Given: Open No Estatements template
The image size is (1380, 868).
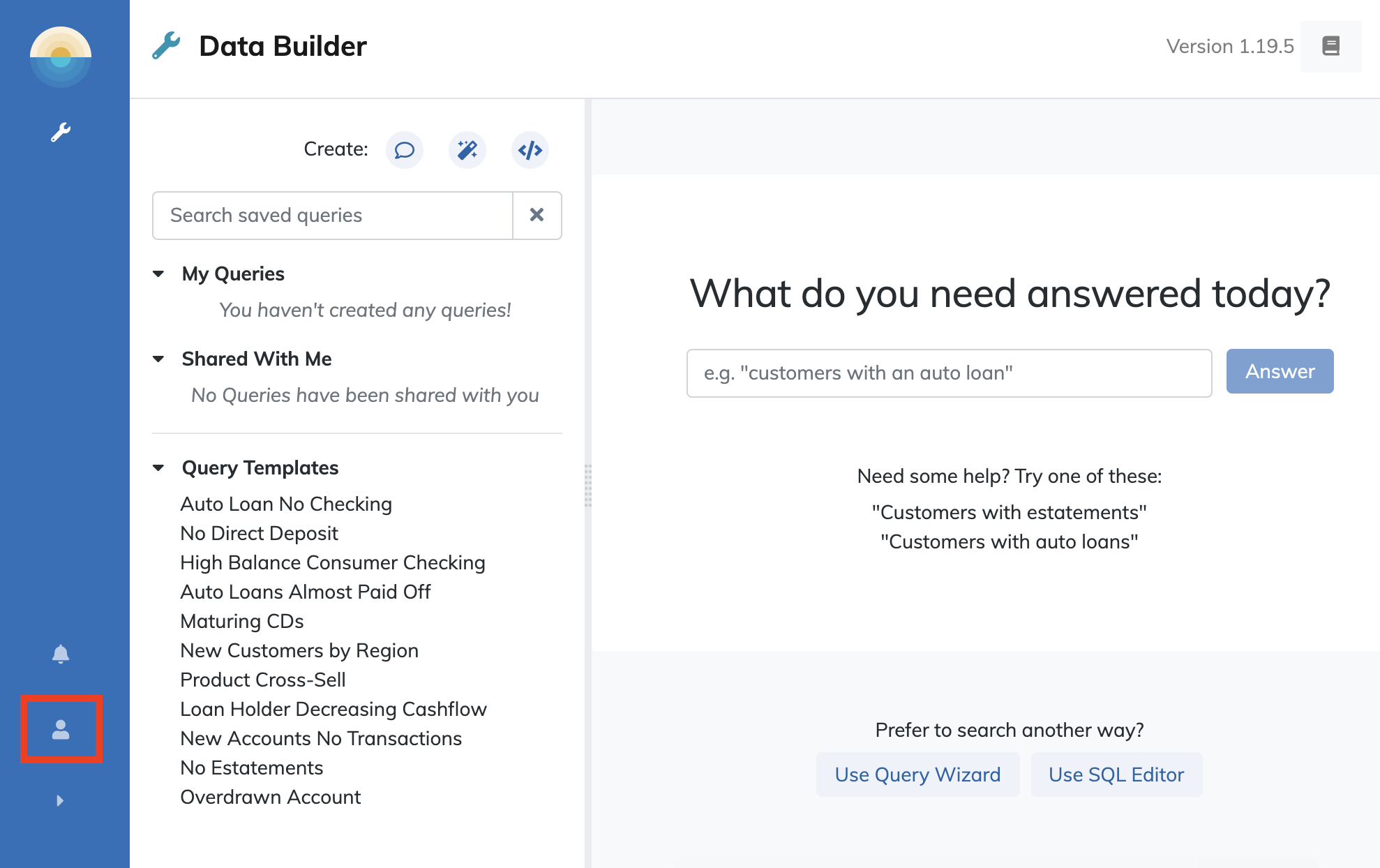Looking at the screenshot, I should tap(252, 768).
